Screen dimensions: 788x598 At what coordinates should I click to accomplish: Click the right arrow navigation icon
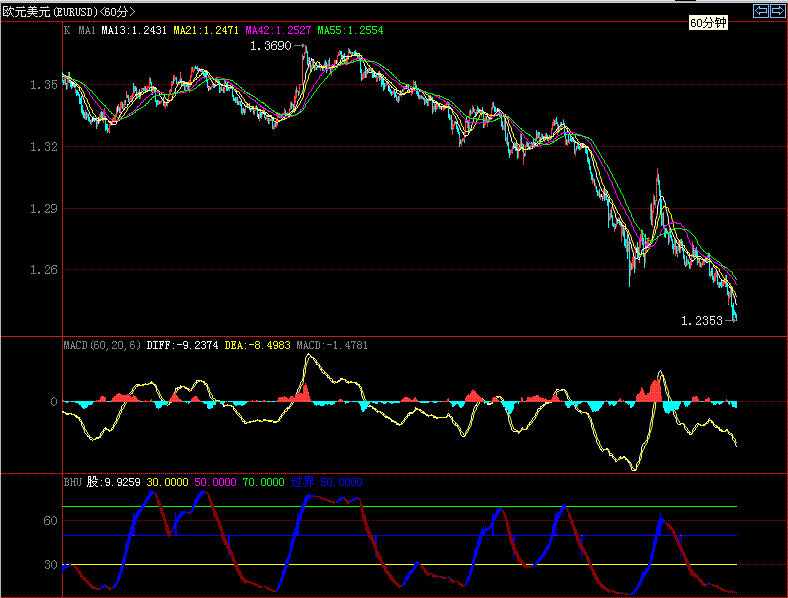[x=777, y=11]
